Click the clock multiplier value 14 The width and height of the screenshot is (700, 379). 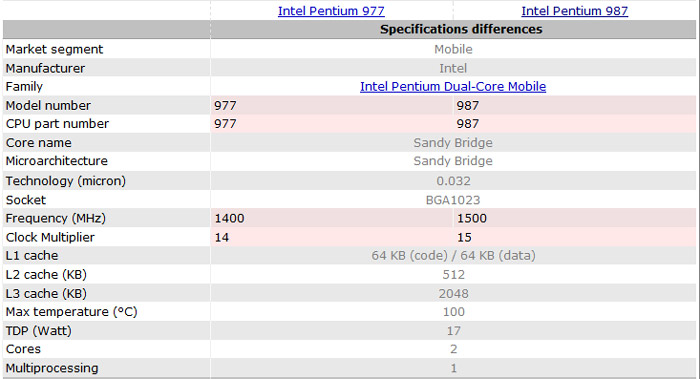click(x=222, y=237)
